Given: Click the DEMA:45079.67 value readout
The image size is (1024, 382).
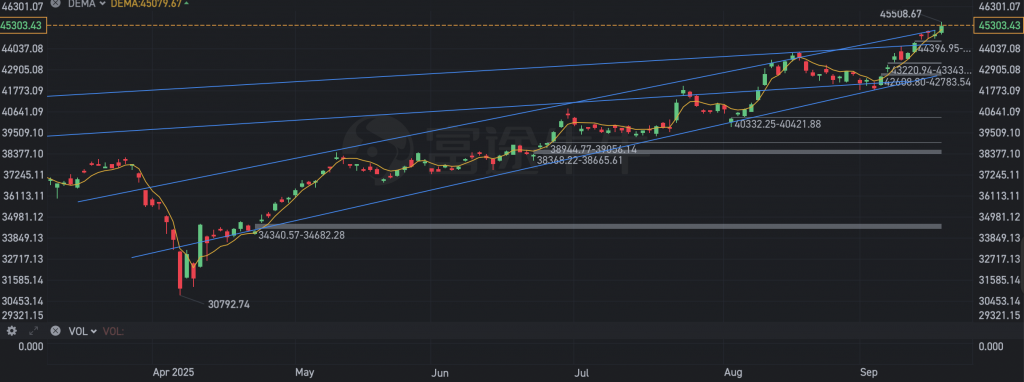Looking at the screenshot, I should (145, 4).
